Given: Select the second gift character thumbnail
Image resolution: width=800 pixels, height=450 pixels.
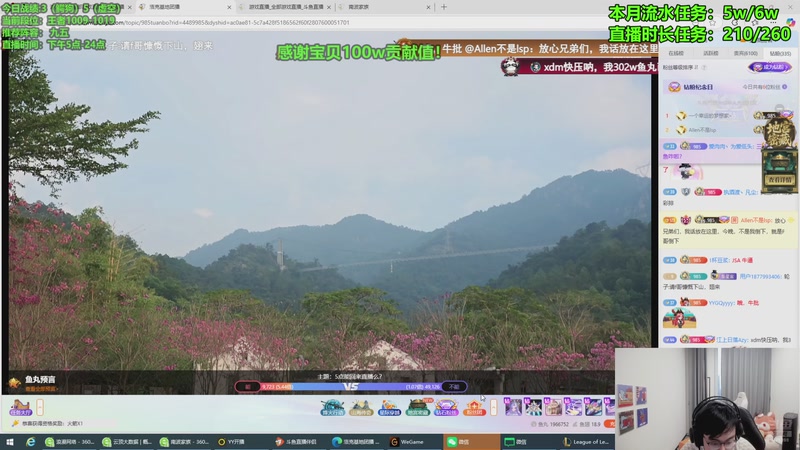Looking at the screenshot, I should click(x=533, y=407).
